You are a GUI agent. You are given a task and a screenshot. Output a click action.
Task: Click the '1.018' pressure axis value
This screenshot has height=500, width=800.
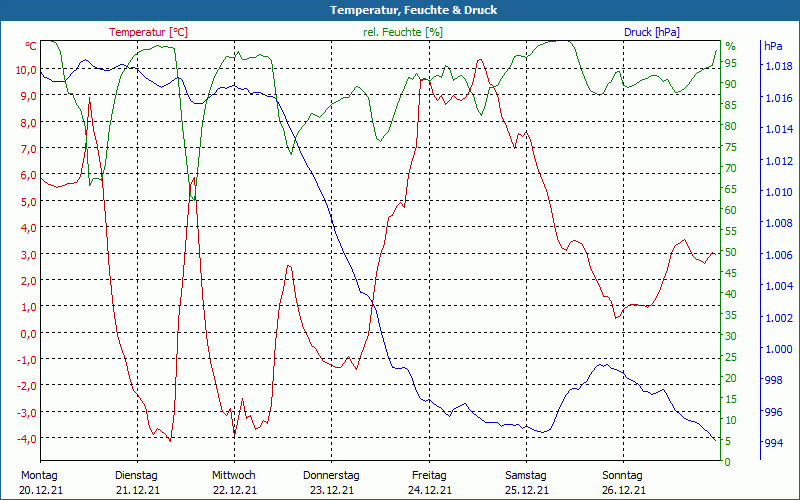[779, 66]
